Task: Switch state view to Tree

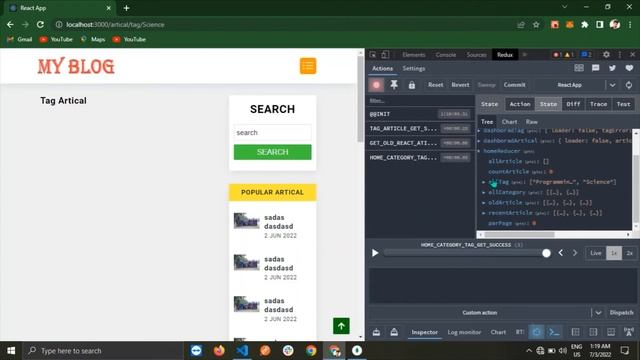Action: tap(487, 122)
